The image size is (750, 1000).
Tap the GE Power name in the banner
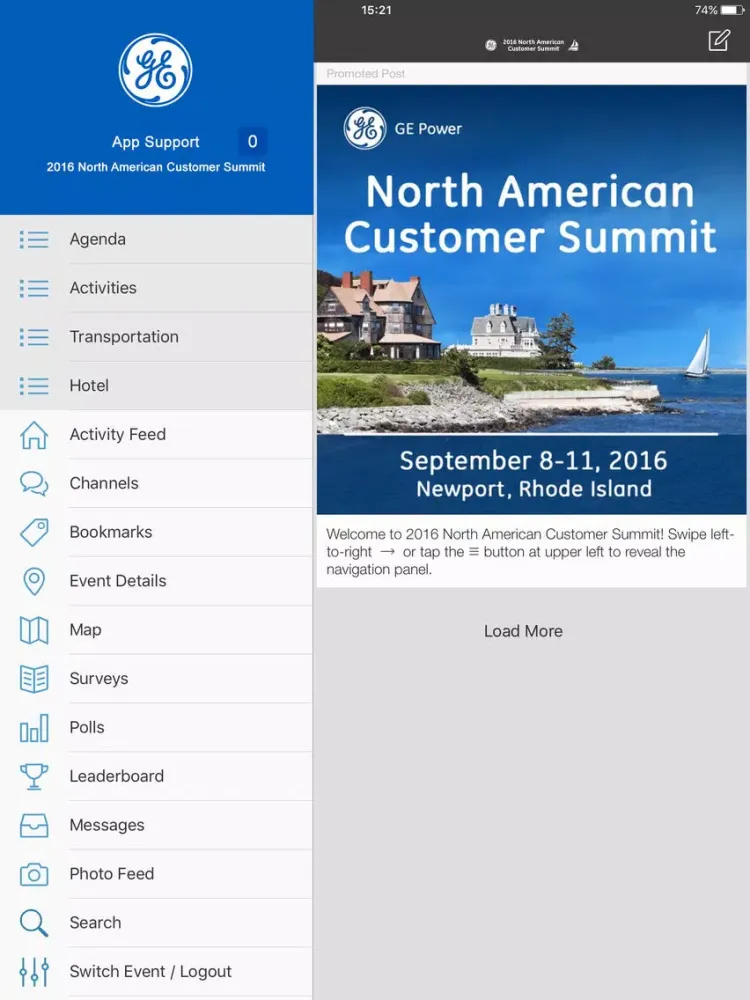point(428,129)
